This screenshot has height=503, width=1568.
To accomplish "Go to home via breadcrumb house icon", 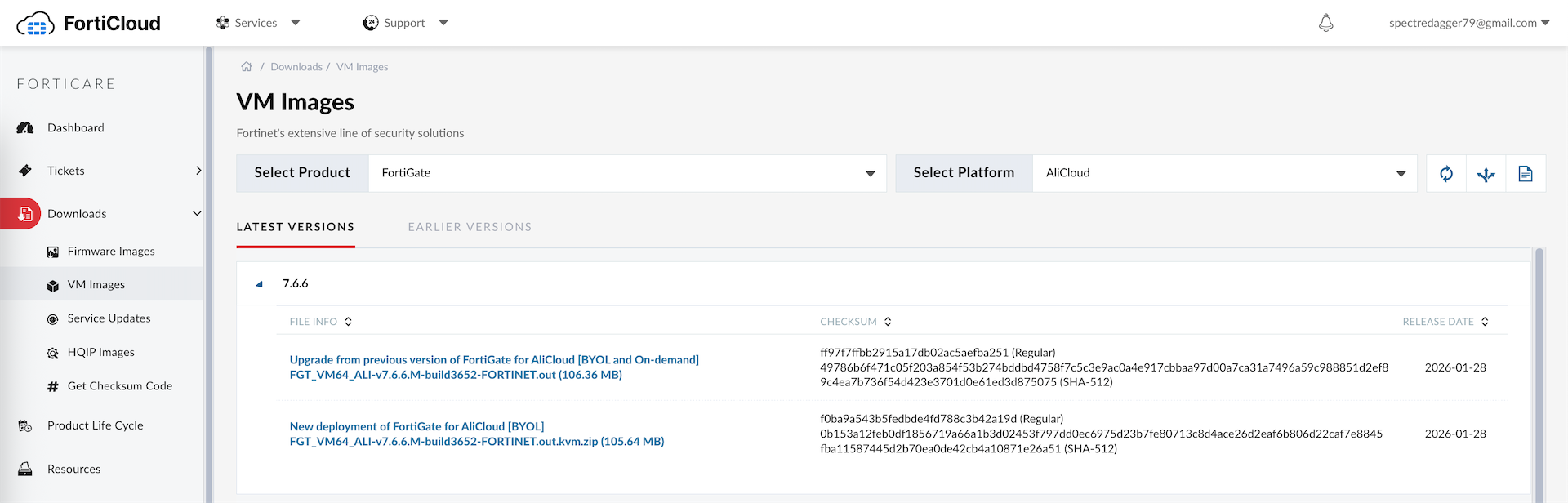I will point(247,67).
